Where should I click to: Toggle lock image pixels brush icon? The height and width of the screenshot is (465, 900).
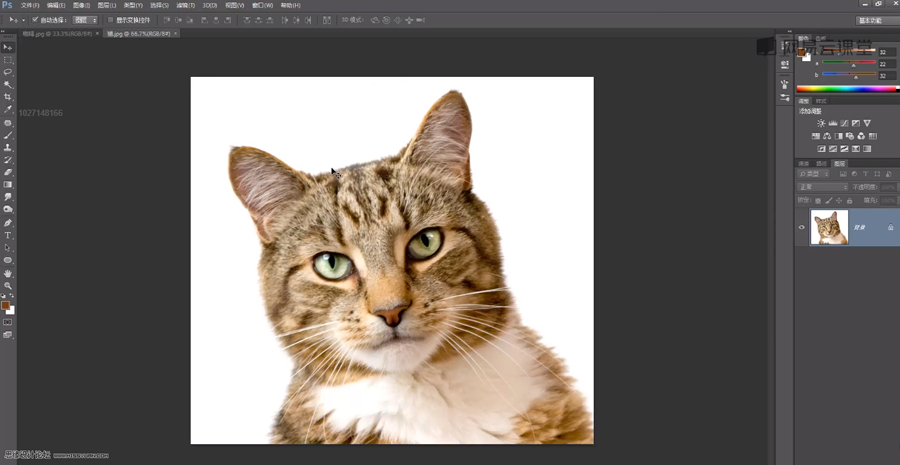(828, 200)
